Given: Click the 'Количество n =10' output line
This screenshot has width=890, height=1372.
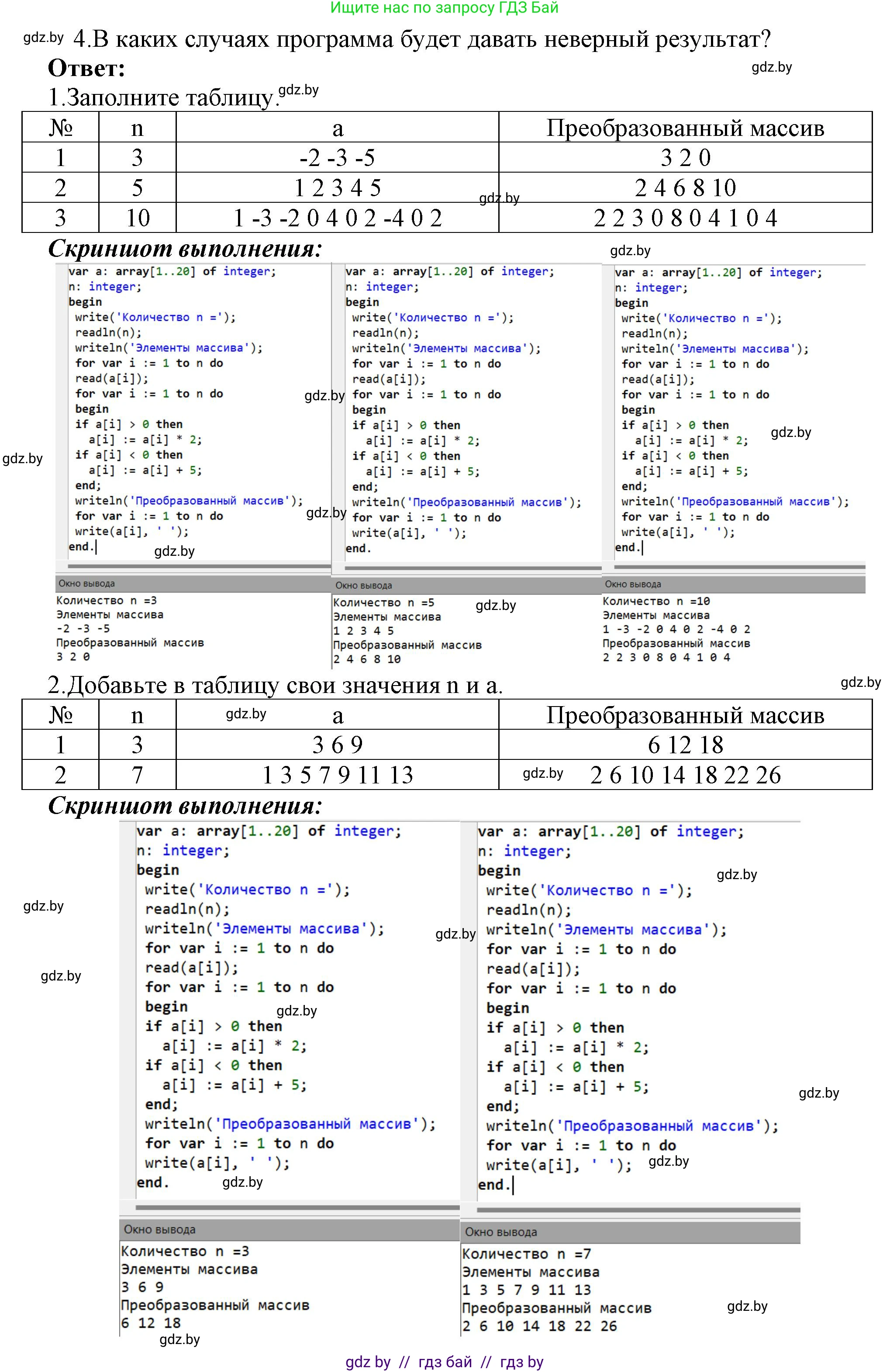Looking at the screenshot, I should tap(655, 601).
